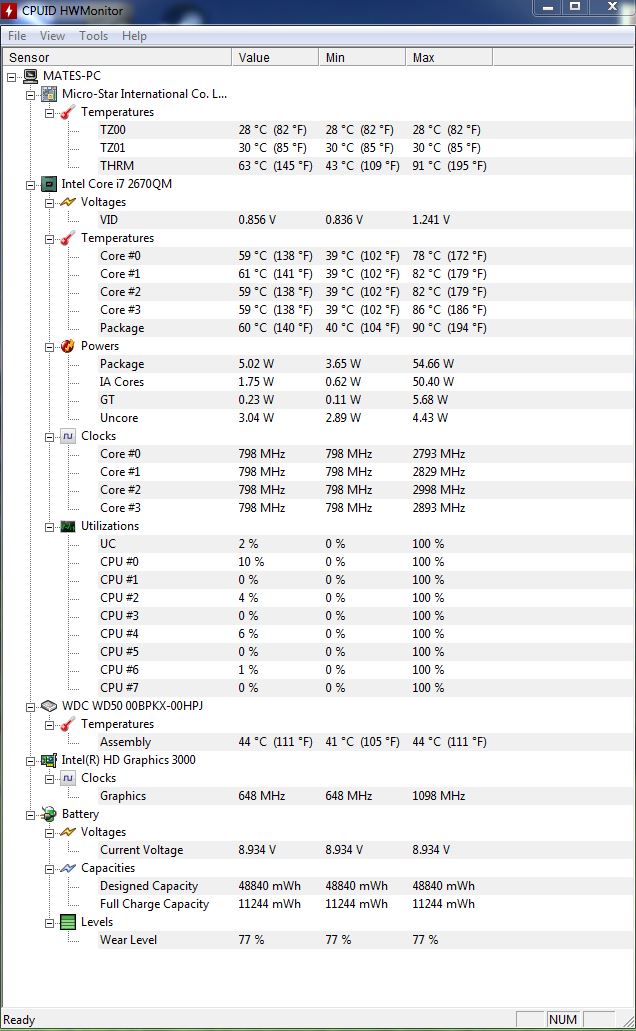Collapse the Intel Core i7 2670QM node
Viewport: 636px width, 1031px height.
[x=31, y=184]
